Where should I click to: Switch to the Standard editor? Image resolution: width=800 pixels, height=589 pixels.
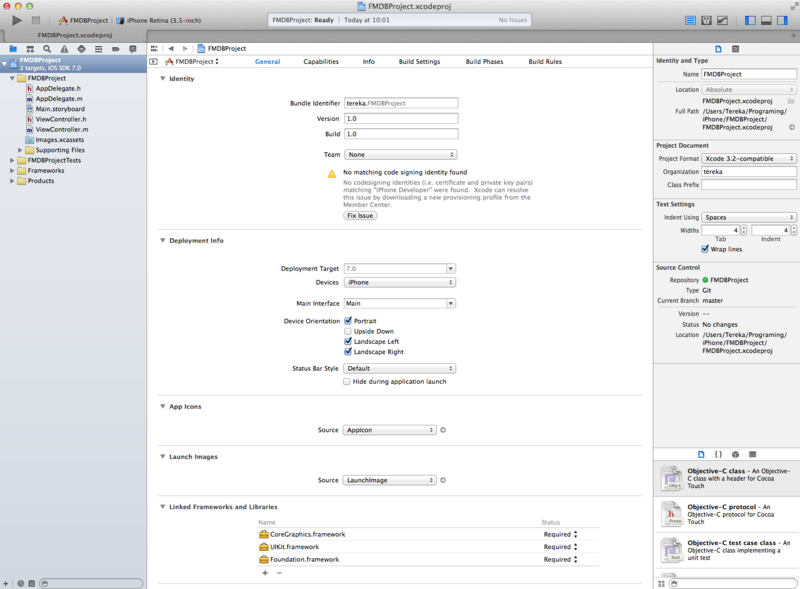[690, 20]
